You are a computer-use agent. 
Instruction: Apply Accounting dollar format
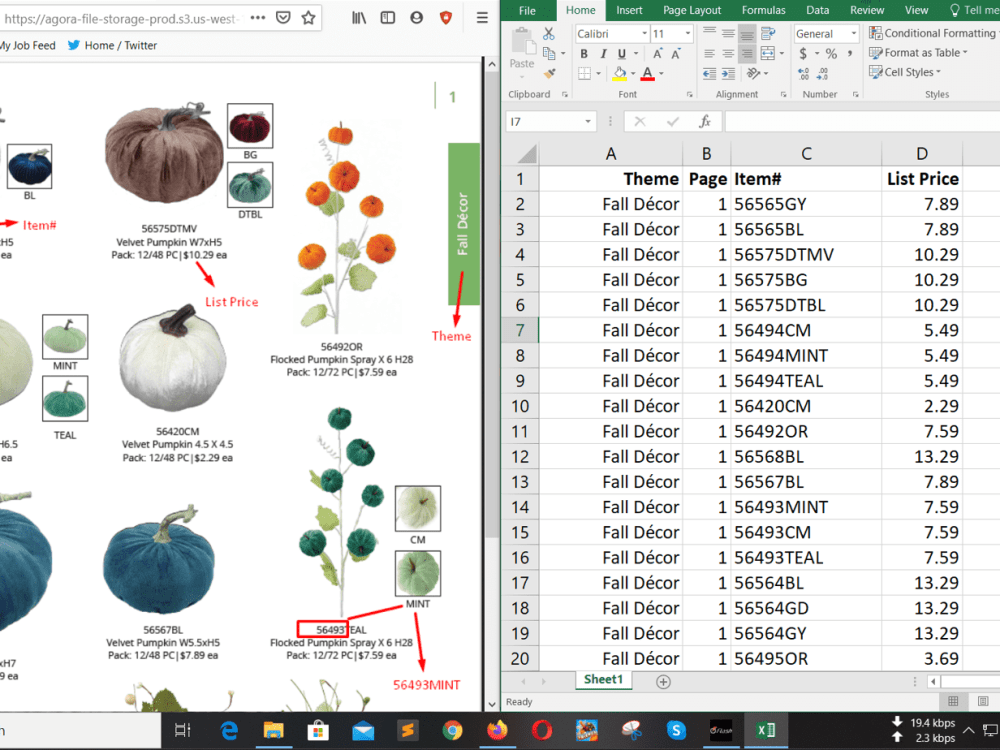point(804,54)
